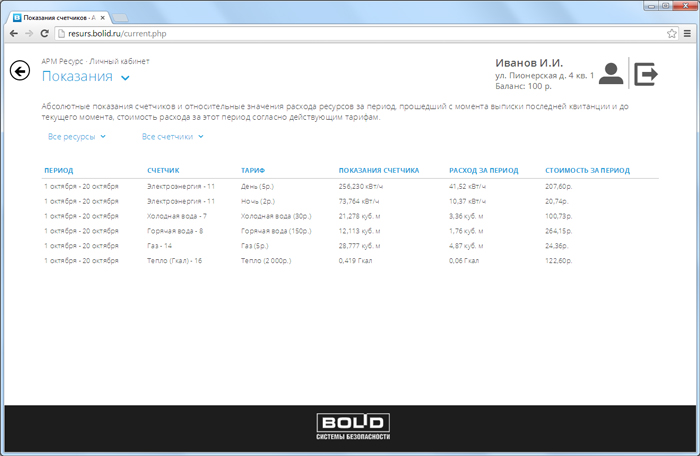This screenshot has width=700, height=456.
Task: Click the user profile avatar icon
Action: 611,74
